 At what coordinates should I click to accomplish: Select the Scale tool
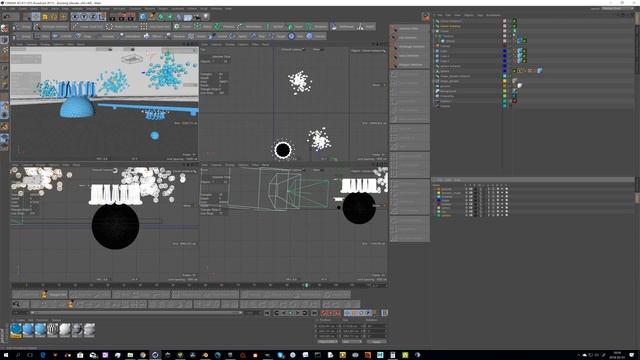pos(45,17)
